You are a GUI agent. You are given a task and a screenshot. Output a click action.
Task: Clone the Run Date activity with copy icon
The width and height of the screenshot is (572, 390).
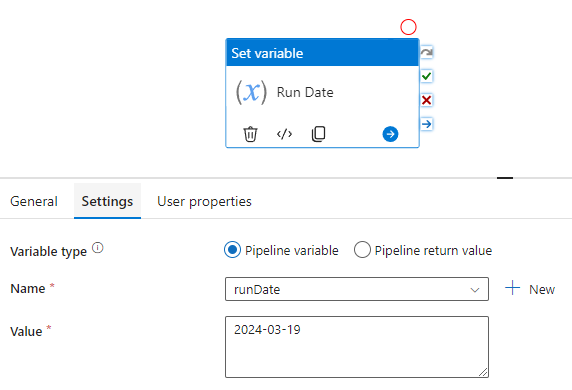[318, 134]
